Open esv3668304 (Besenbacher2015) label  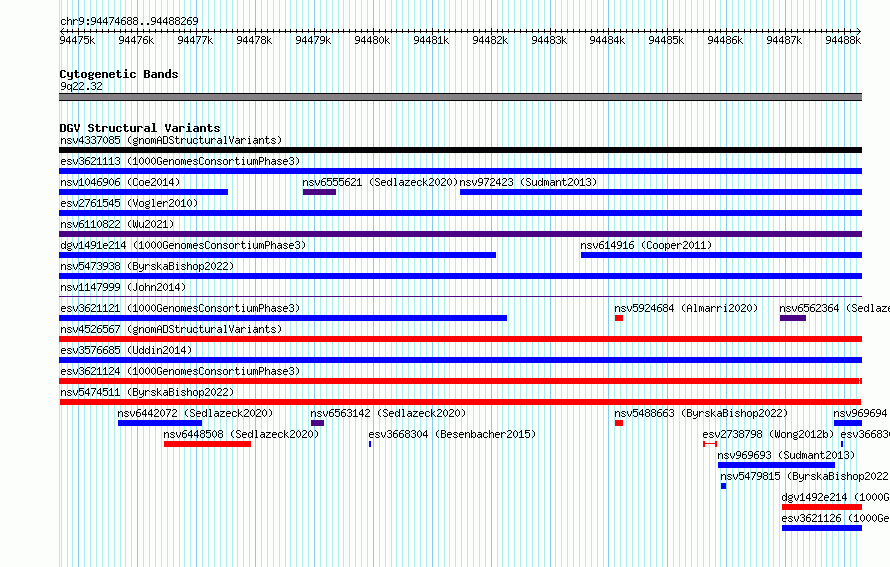tap(452, 434)
